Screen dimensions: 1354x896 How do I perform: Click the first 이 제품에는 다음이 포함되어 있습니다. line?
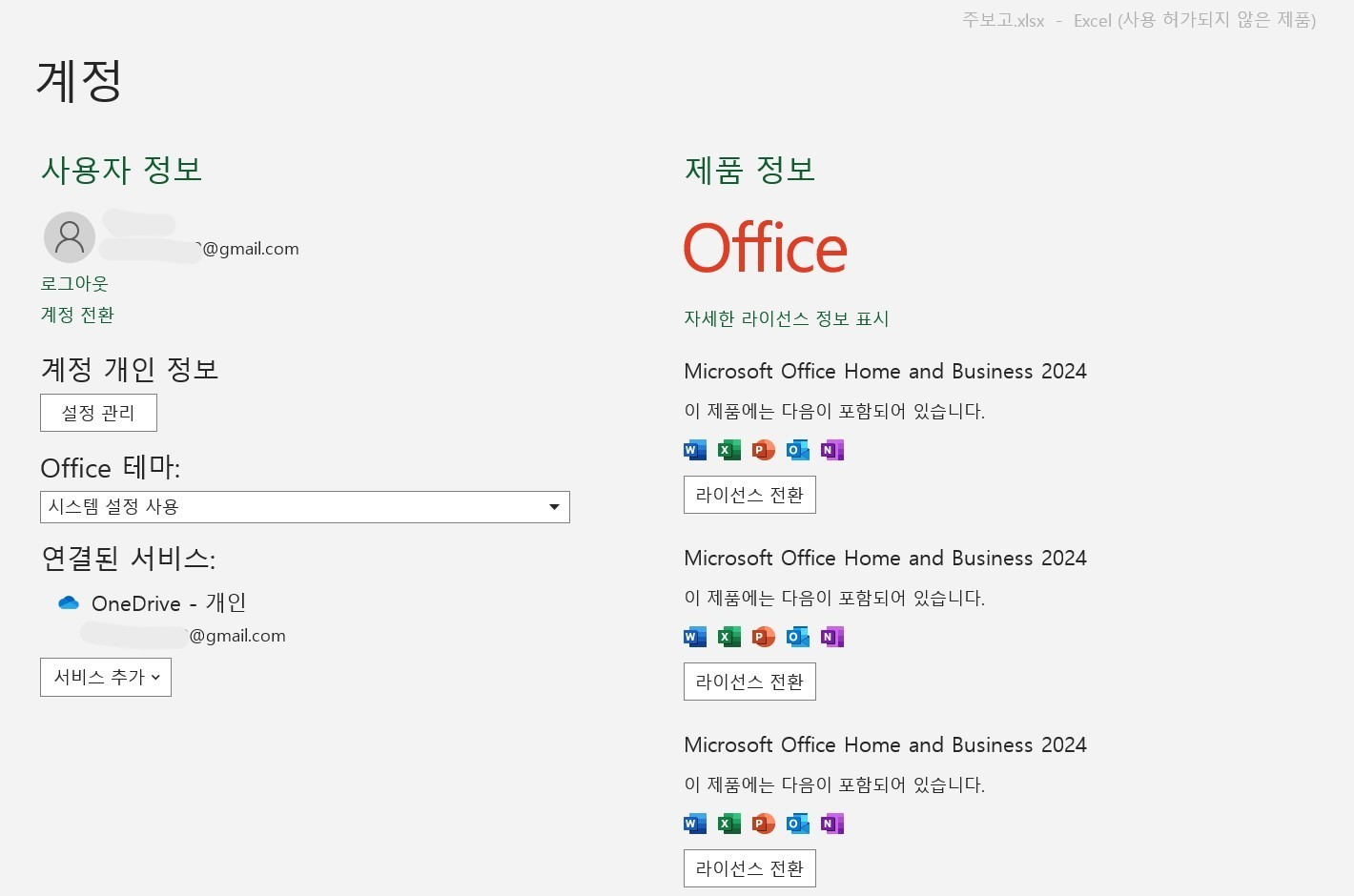click(x=834, y=411)
